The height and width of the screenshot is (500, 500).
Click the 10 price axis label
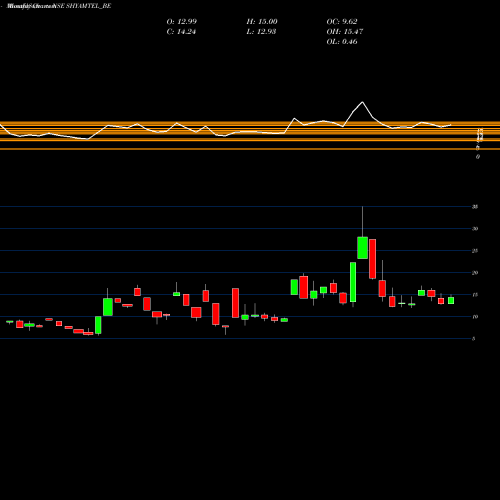475,317
